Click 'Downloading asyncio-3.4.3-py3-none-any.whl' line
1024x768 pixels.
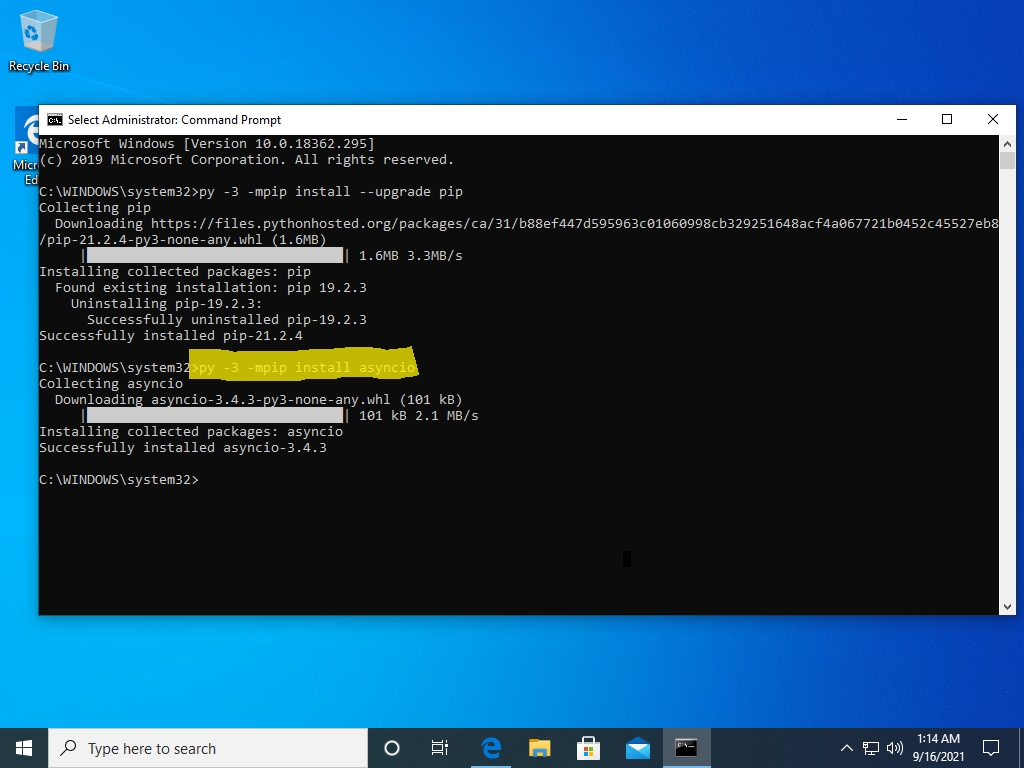(x=259, y=400)
